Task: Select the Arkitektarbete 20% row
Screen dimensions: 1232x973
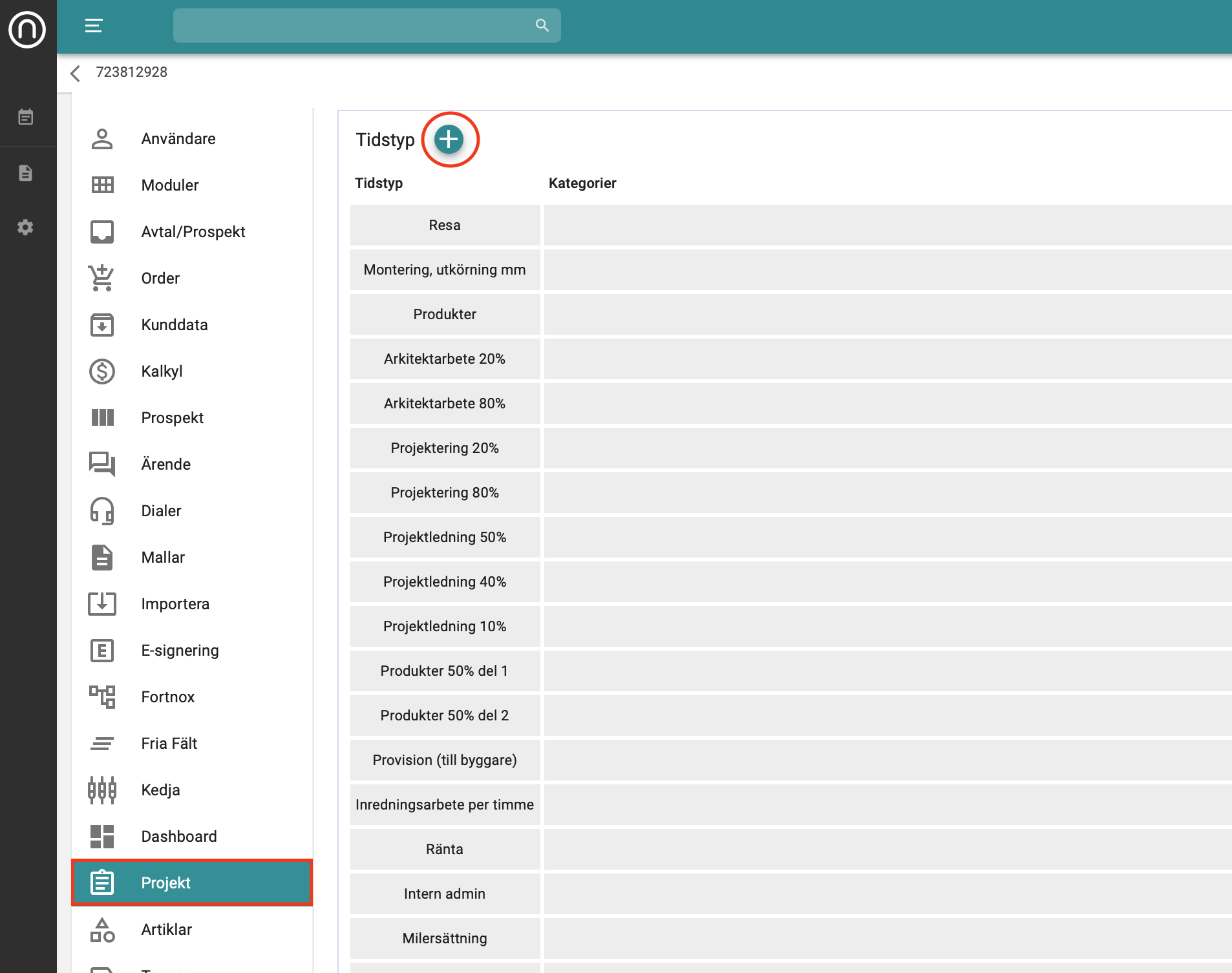Action: [x=445, y=359]
